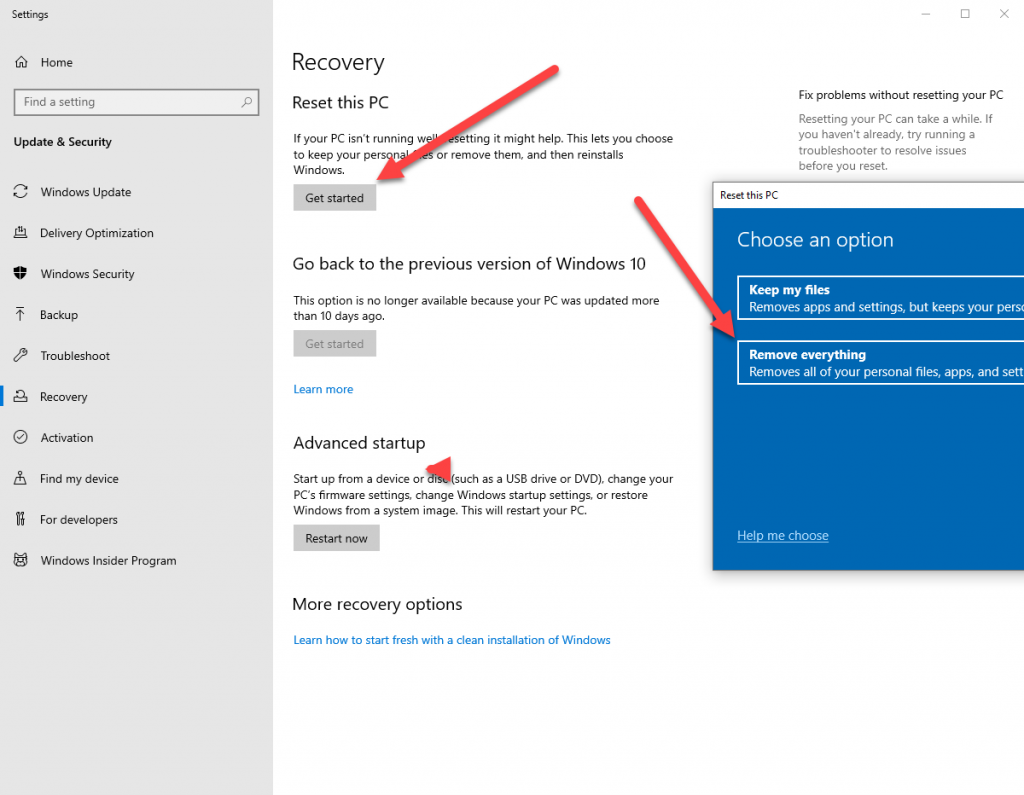Click the Delivery Optimization icon

point(21,233)
